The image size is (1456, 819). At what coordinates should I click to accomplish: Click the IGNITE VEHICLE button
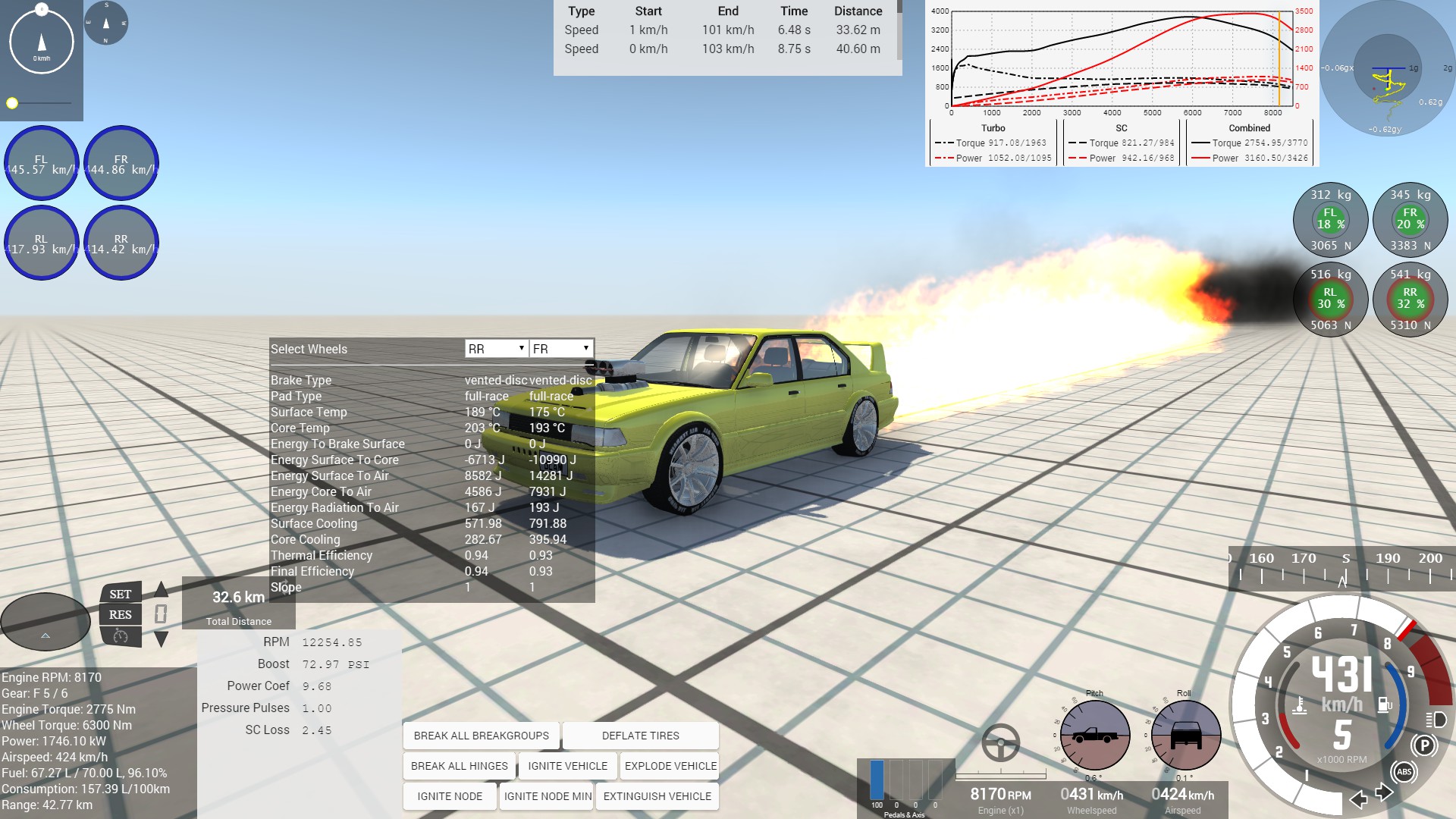coord(567,766)
